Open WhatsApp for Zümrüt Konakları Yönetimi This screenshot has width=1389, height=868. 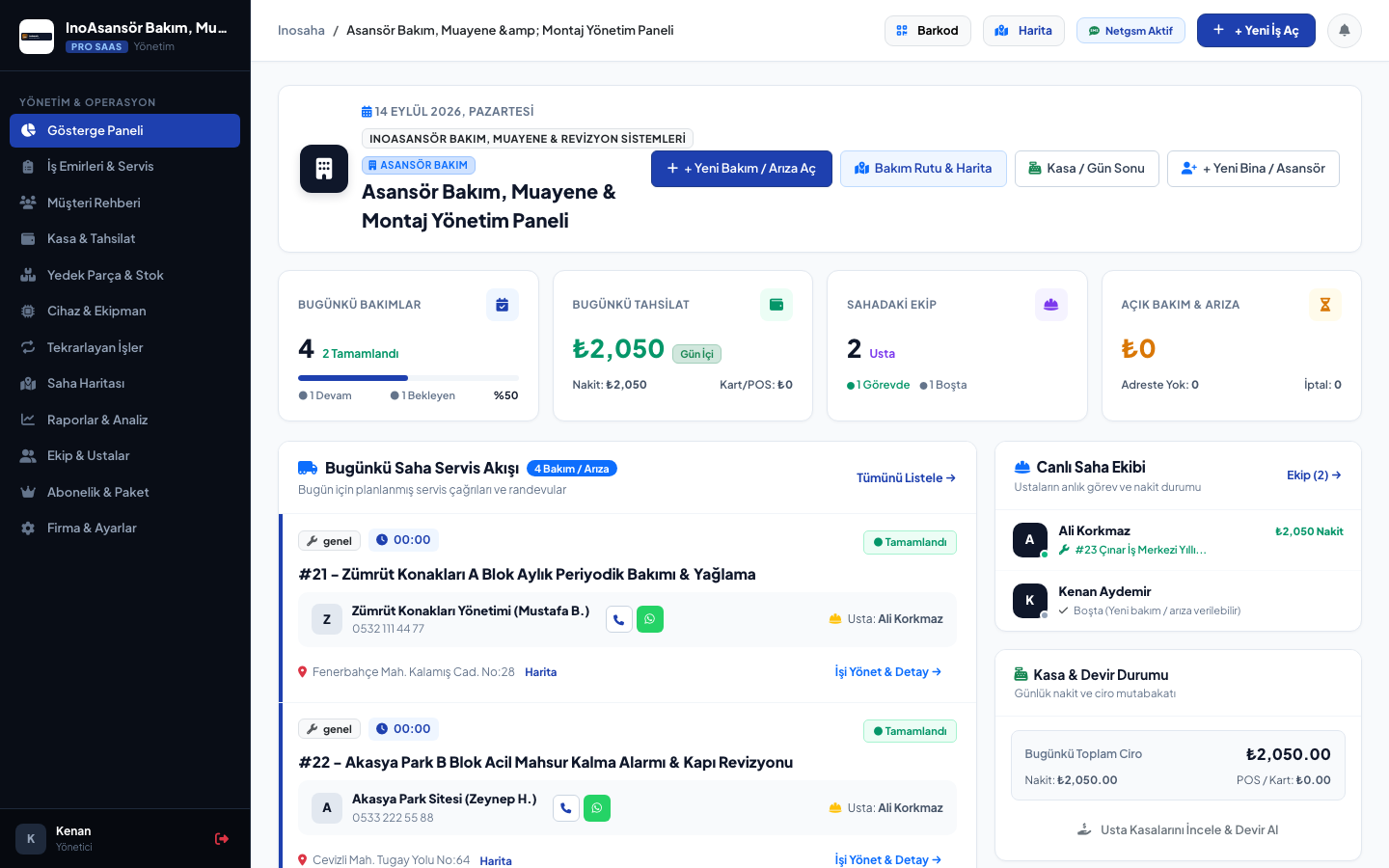coord(650,619)
